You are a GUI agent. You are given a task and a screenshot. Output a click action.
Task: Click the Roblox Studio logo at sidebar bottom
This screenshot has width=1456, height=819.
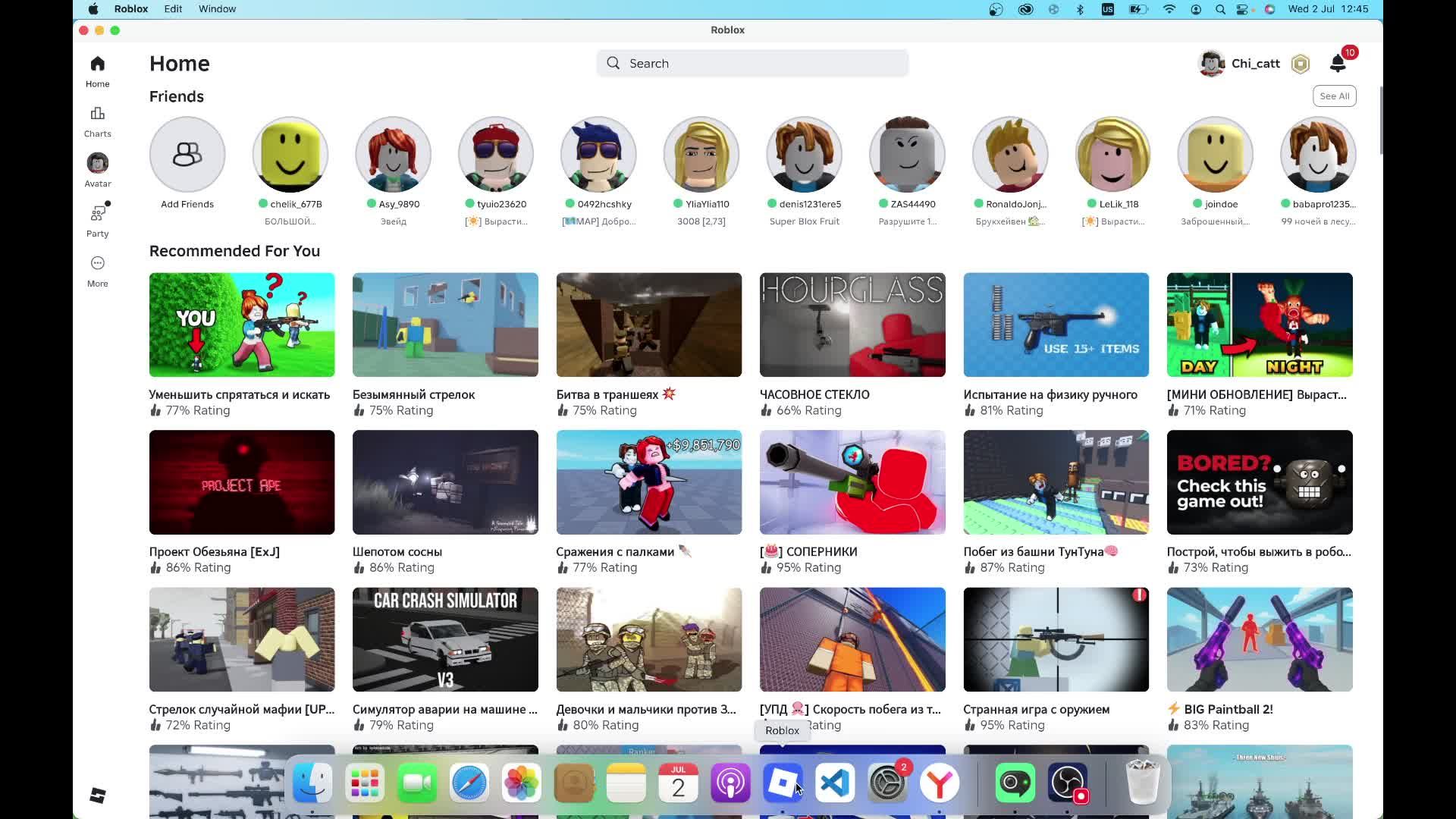[97, 795]
